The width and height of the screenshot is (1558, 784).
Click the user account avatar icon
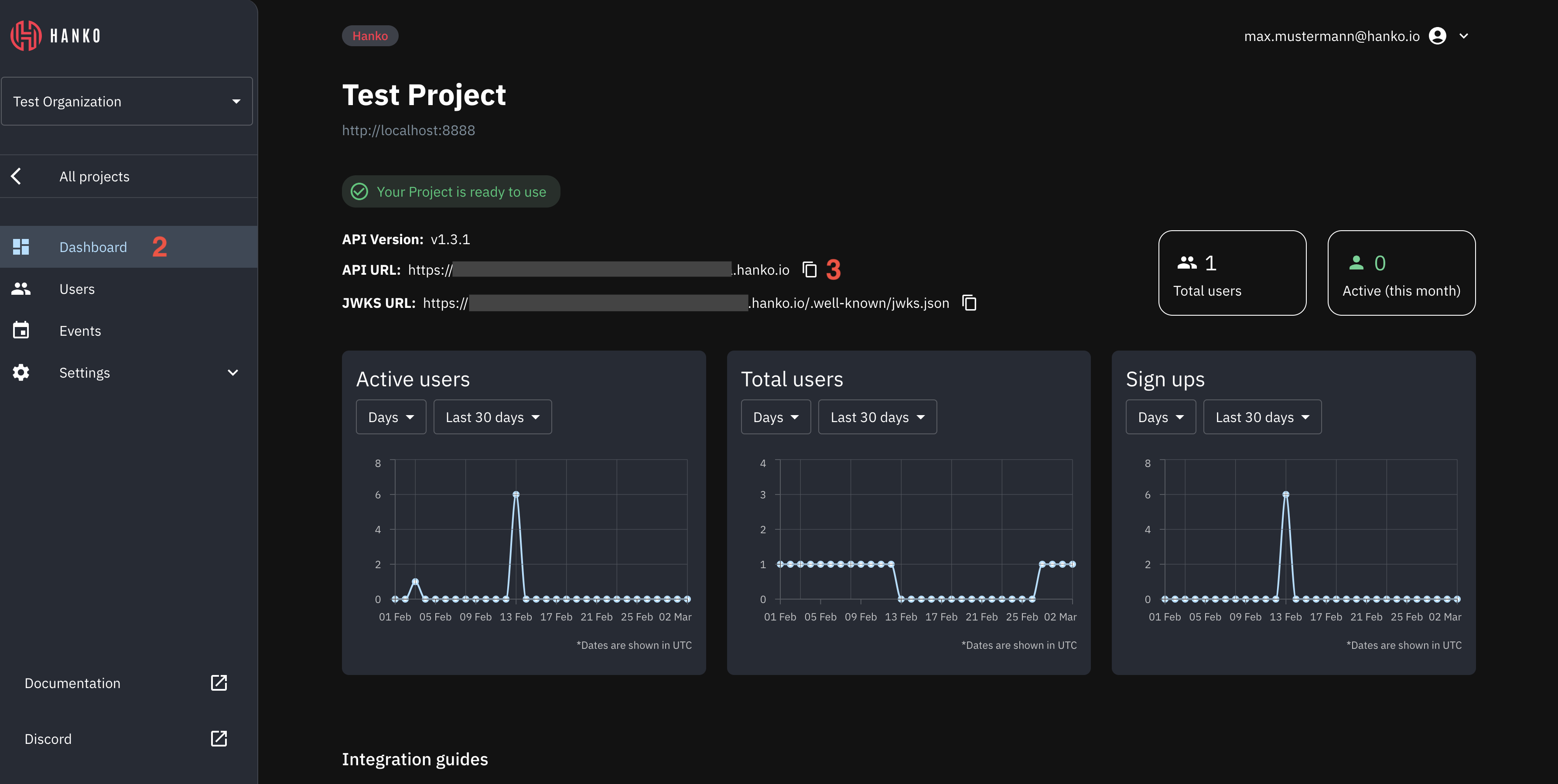point(1437,36)
